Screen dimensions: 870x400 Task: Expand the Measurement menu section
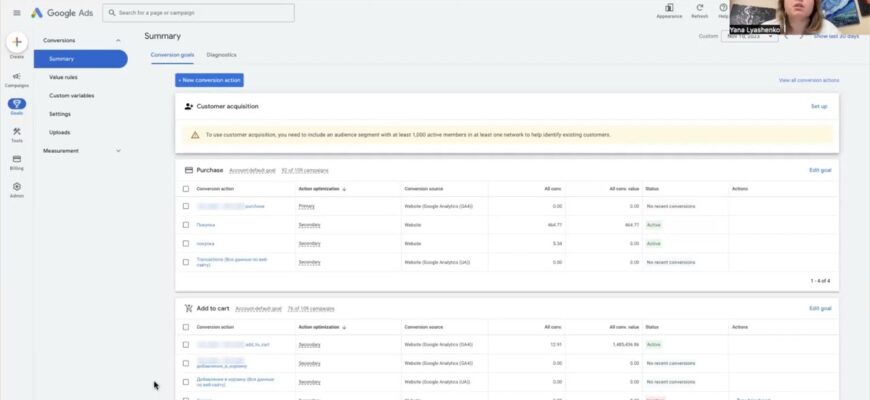(119, 151)
